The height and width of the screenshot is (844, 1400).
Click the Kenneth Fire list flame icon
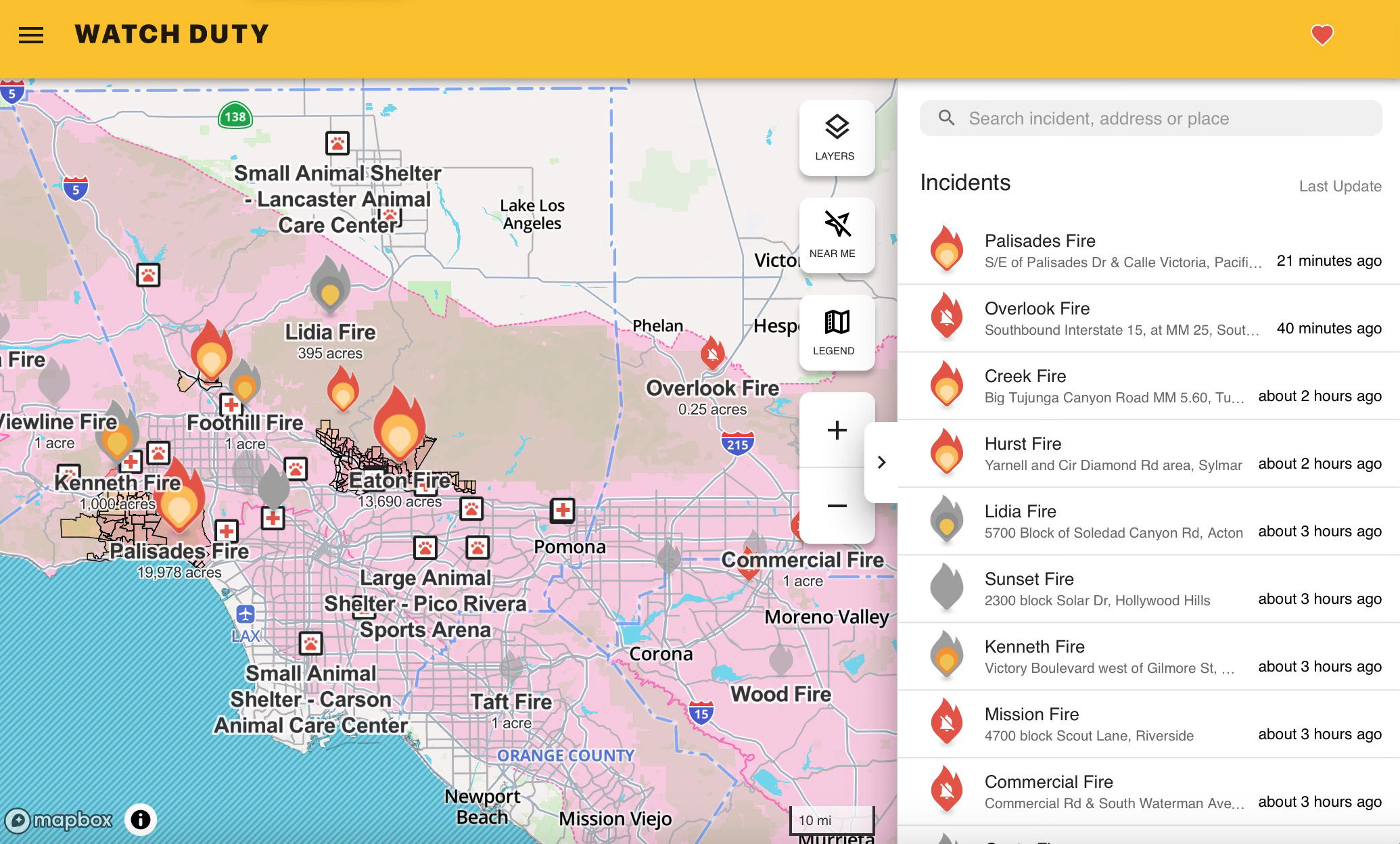click(947, 655)
